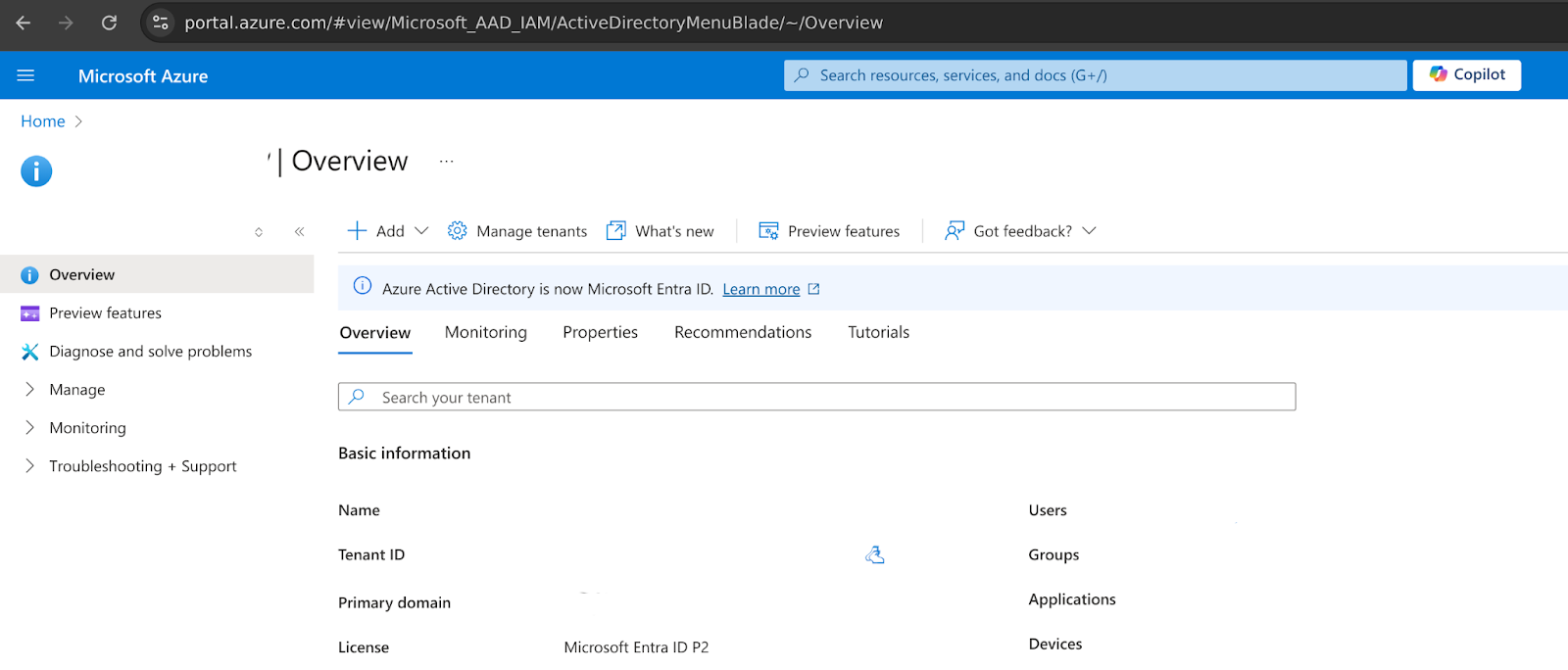Image resolution: width=1568 pixels, height=670 pixels.
Task: Open site information icon in address bar
Action: (x=161, y=23)
